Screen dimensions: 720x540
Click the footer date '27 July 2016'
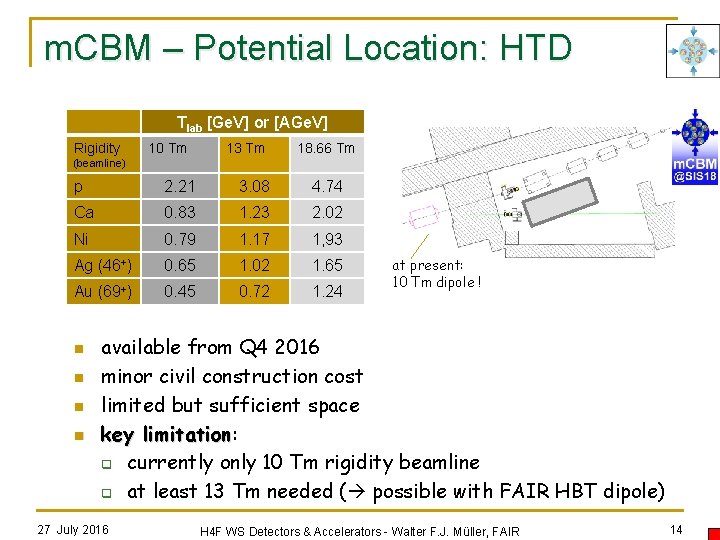(73, 530)
